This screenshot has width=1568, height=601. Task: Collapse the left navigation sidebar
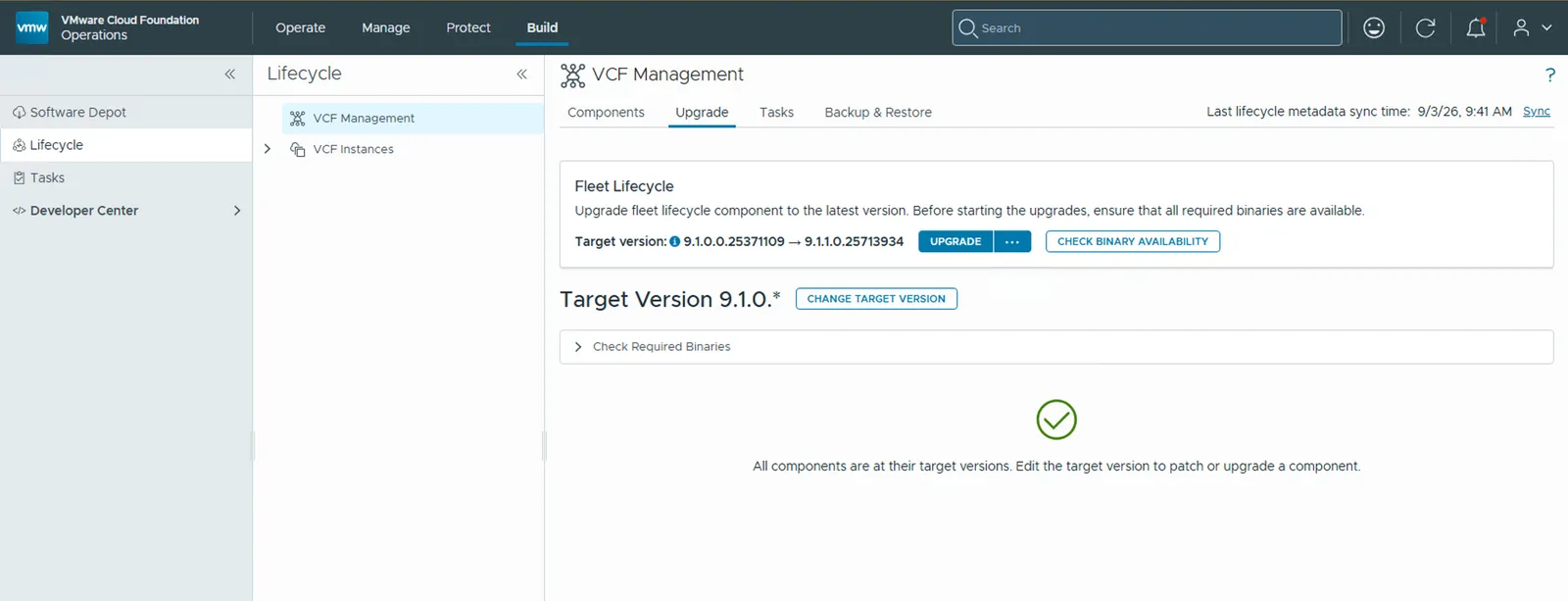pos(229,74)
